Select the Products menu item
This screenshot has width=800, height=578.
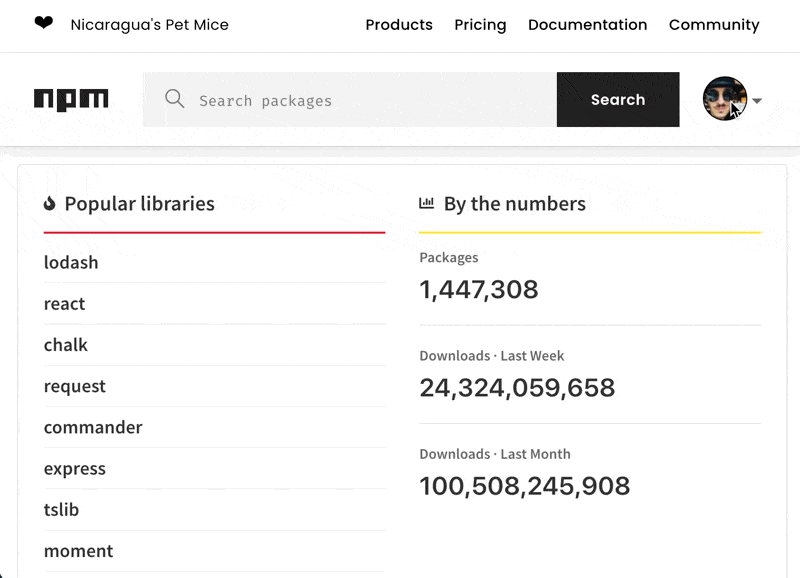(399, 24)
